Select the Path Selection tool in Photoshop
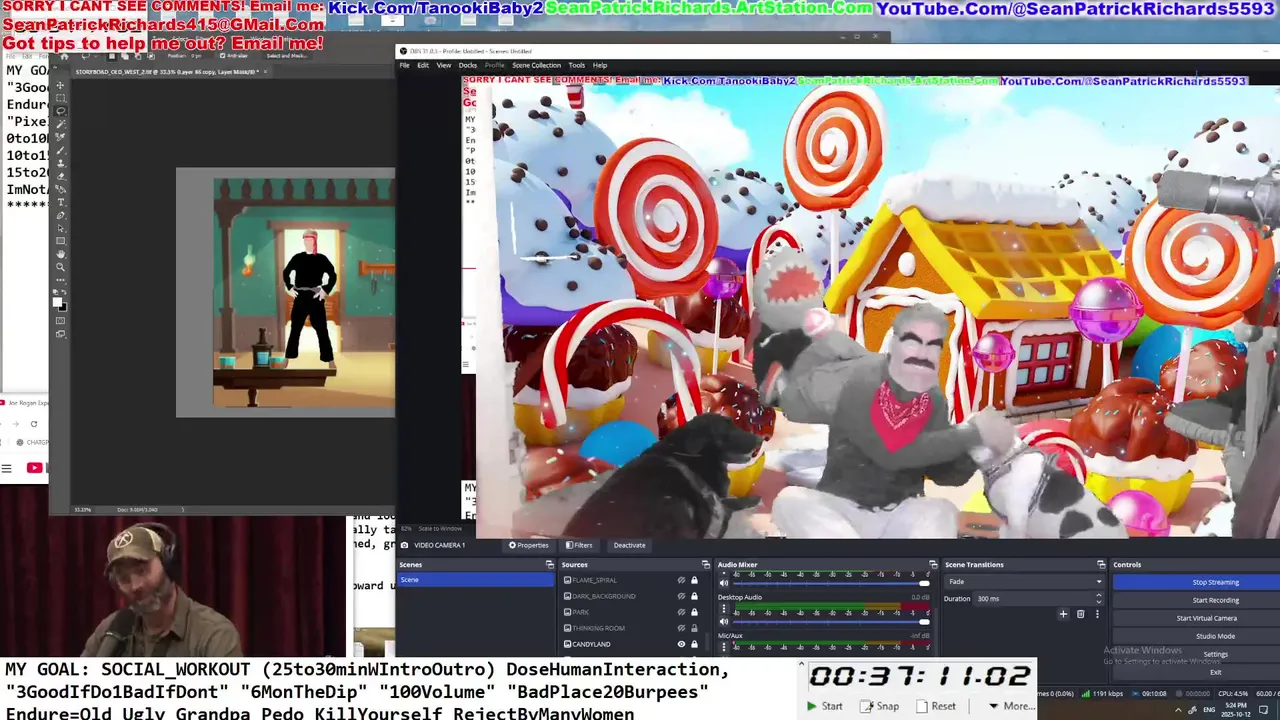 coord(60,228)
